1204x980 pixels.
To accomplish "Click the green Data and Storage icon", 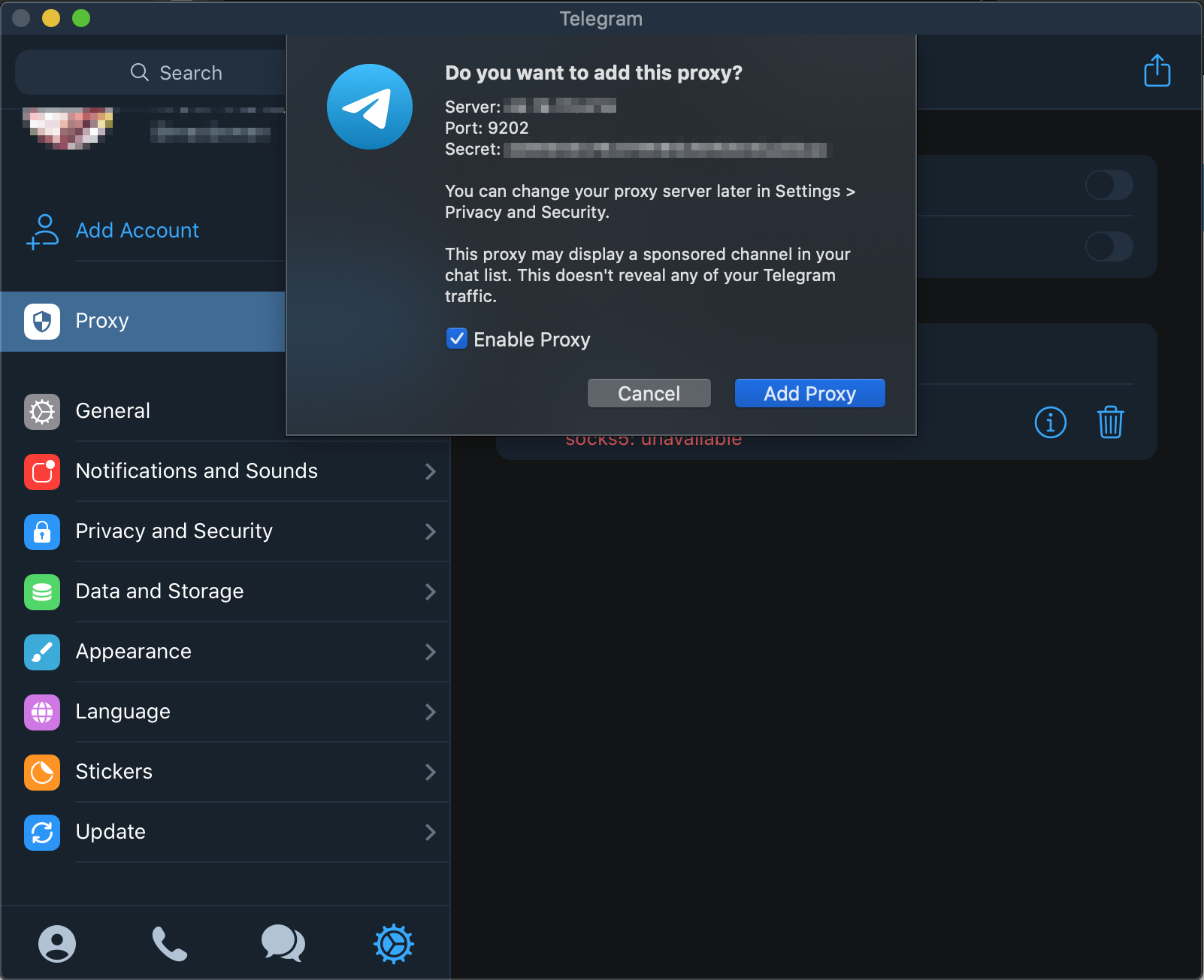I will [x=42, y=592].
